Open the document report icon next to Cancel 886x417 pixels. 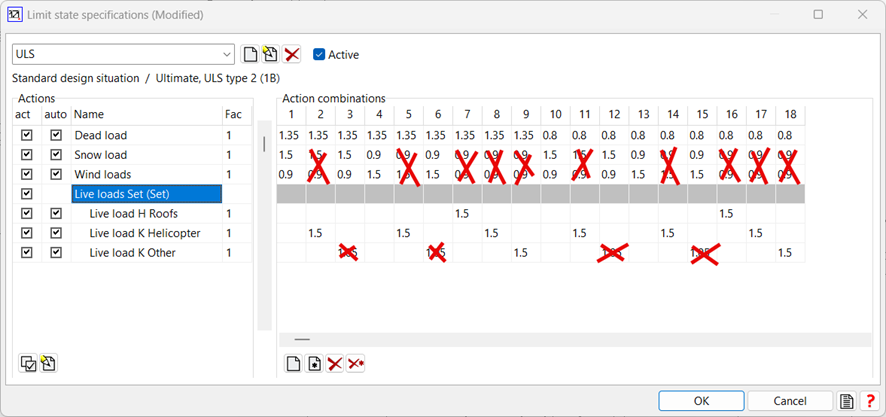(x=847, y=401)
